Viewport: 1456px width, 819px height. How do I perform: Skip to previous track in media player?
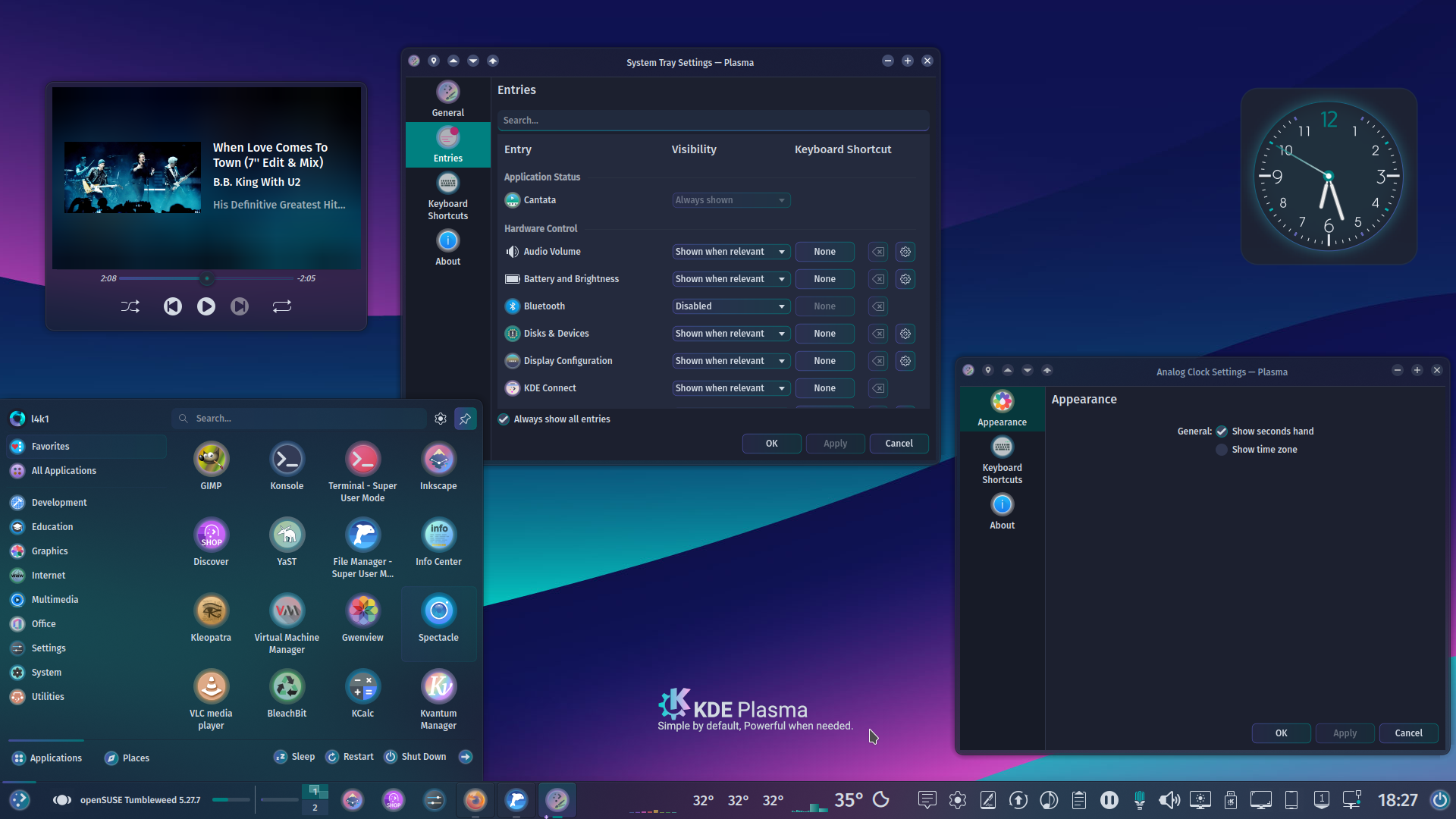click(173, 306)
